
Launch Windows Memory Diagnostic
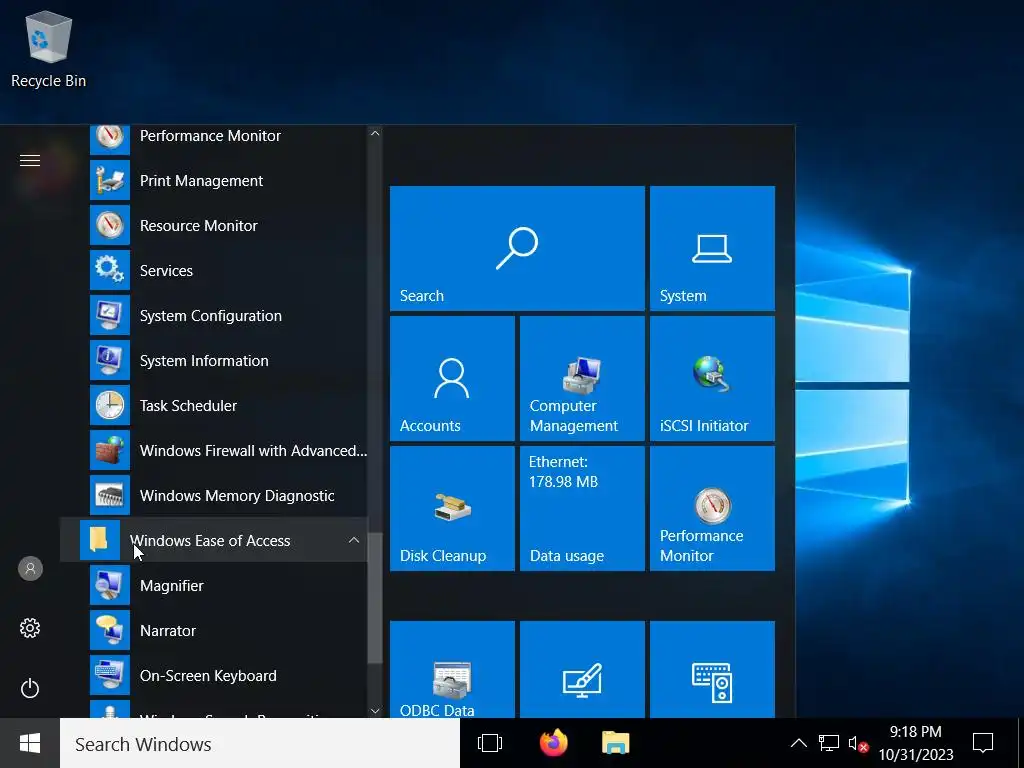214,496
